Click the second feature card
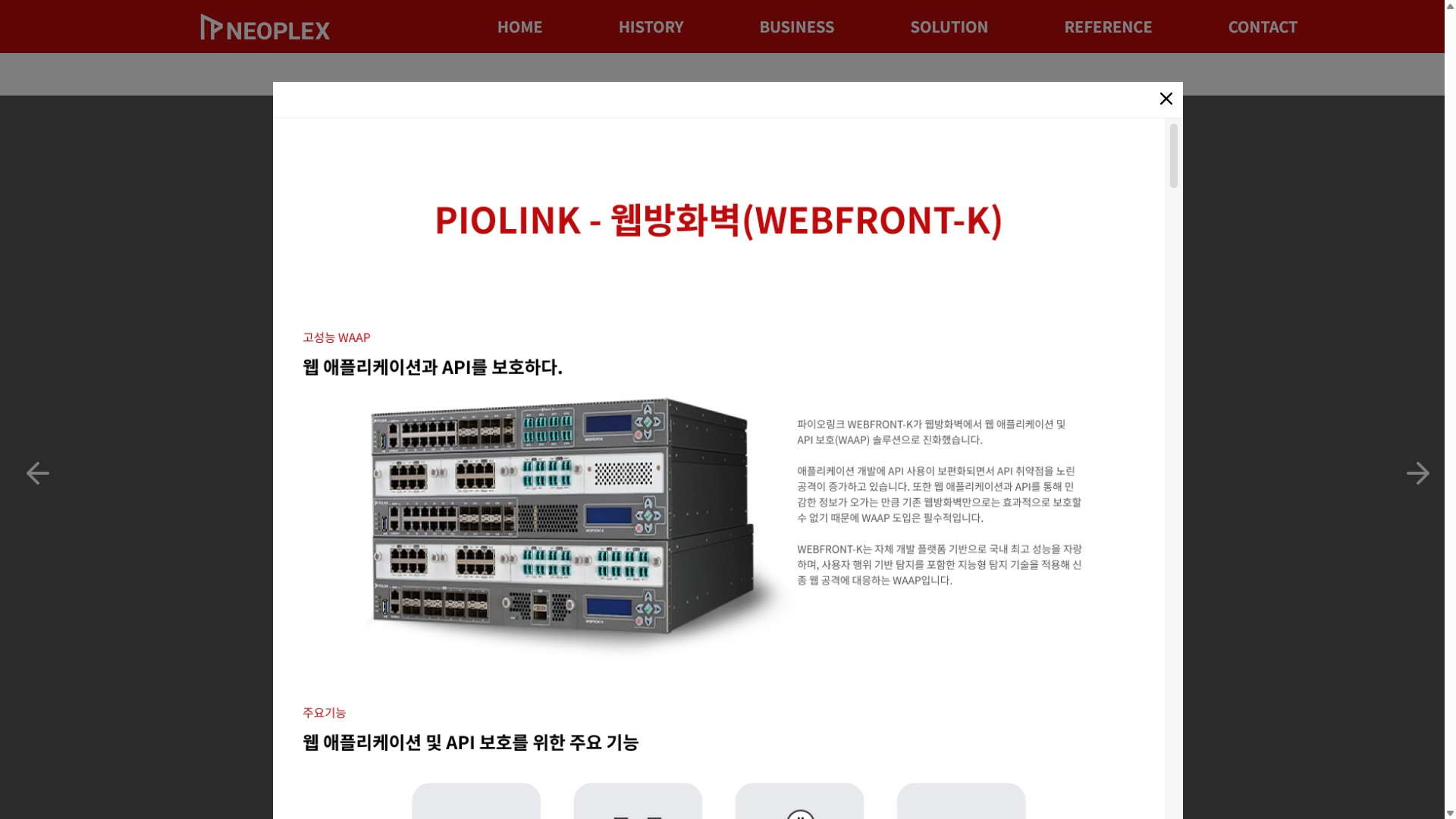This screenshot has height=819, width=1456. [x=638, y=801]
